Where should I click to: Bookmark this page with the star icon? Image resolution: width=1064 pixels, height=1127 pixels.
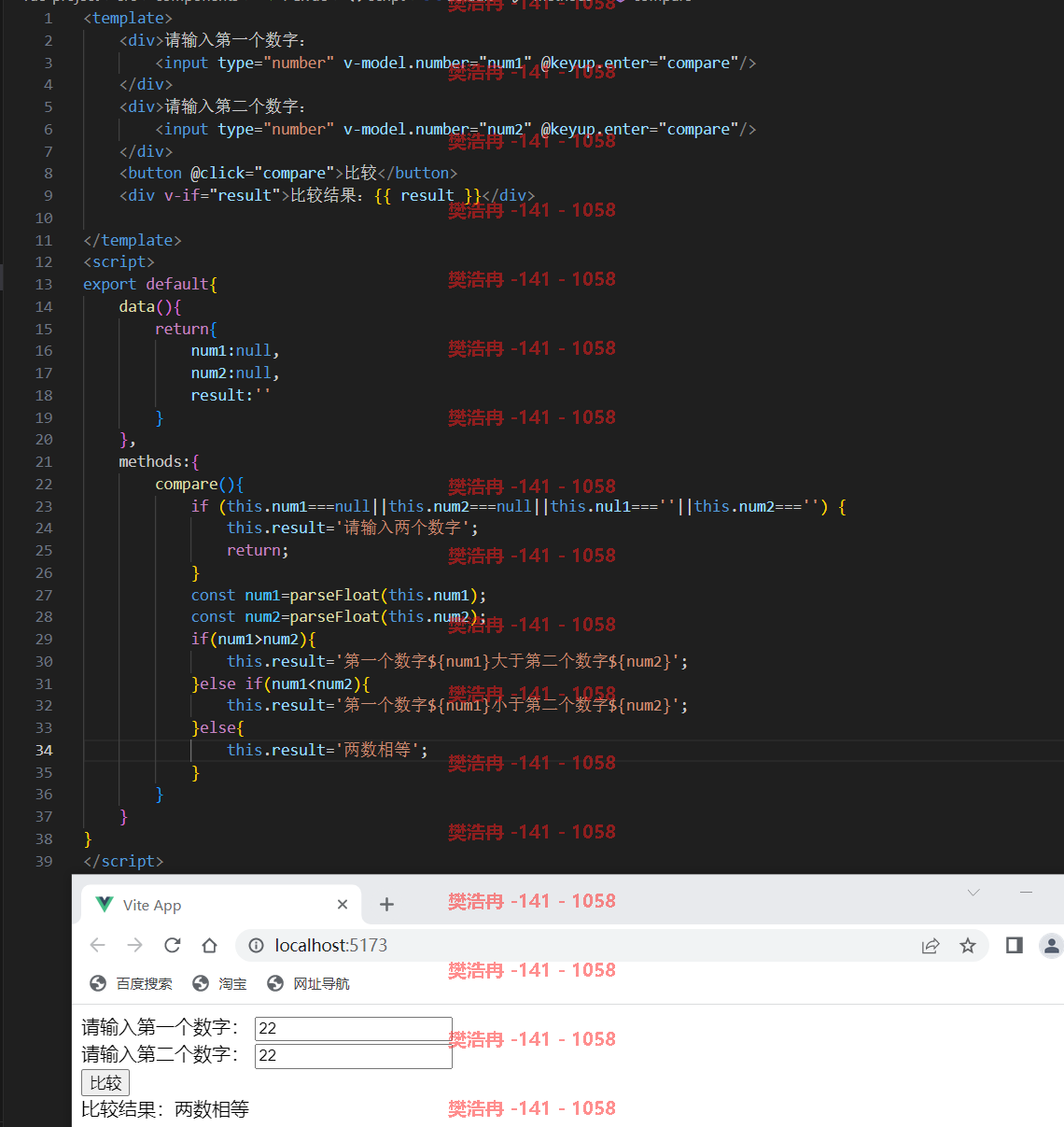point(968,946)
